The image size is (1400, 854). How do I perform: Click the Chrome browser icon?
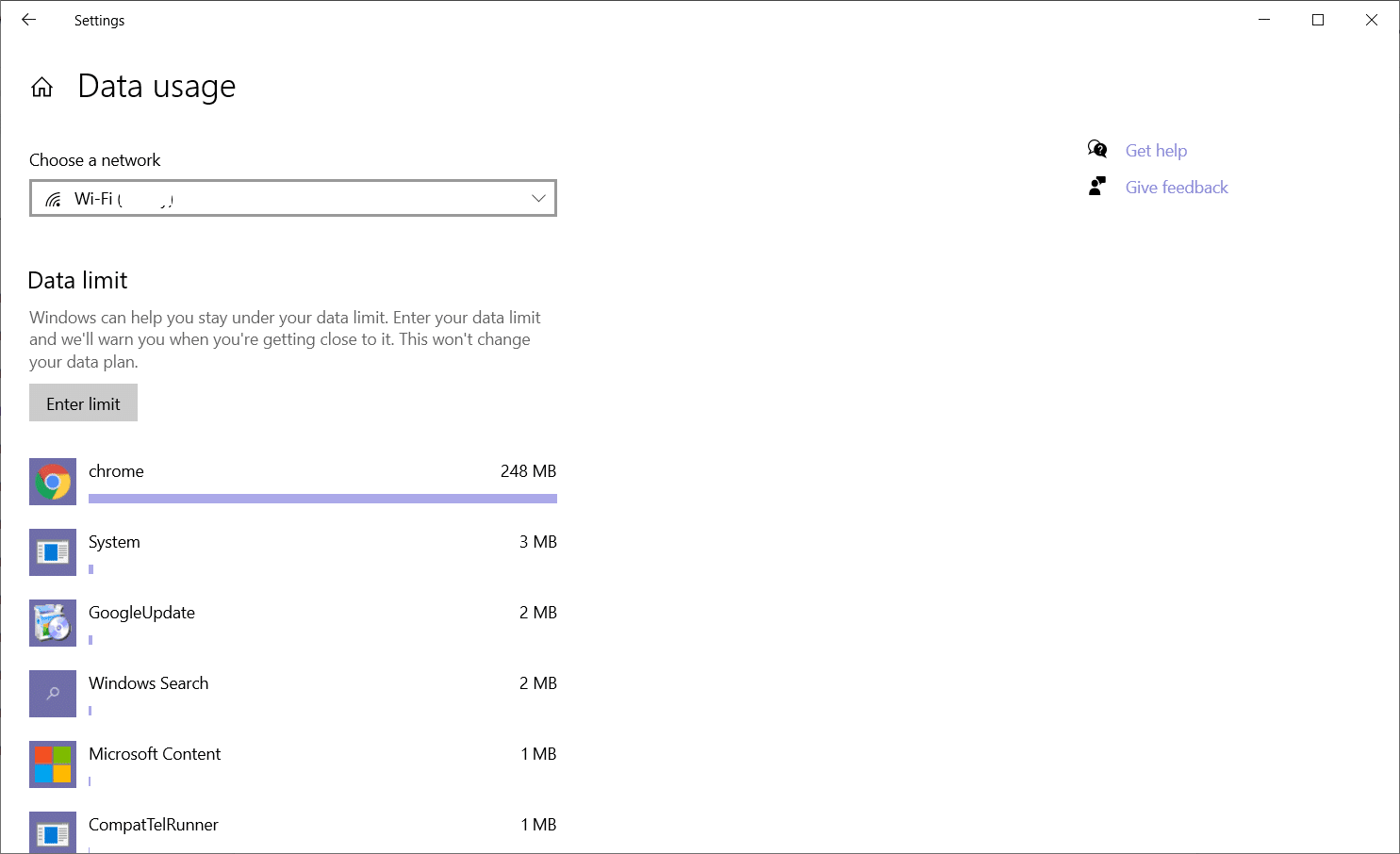point(52,482)
